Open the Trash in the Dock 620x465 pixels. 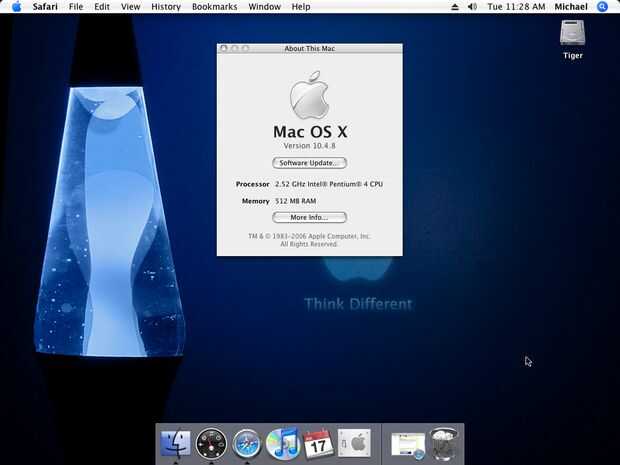point(444,444)
